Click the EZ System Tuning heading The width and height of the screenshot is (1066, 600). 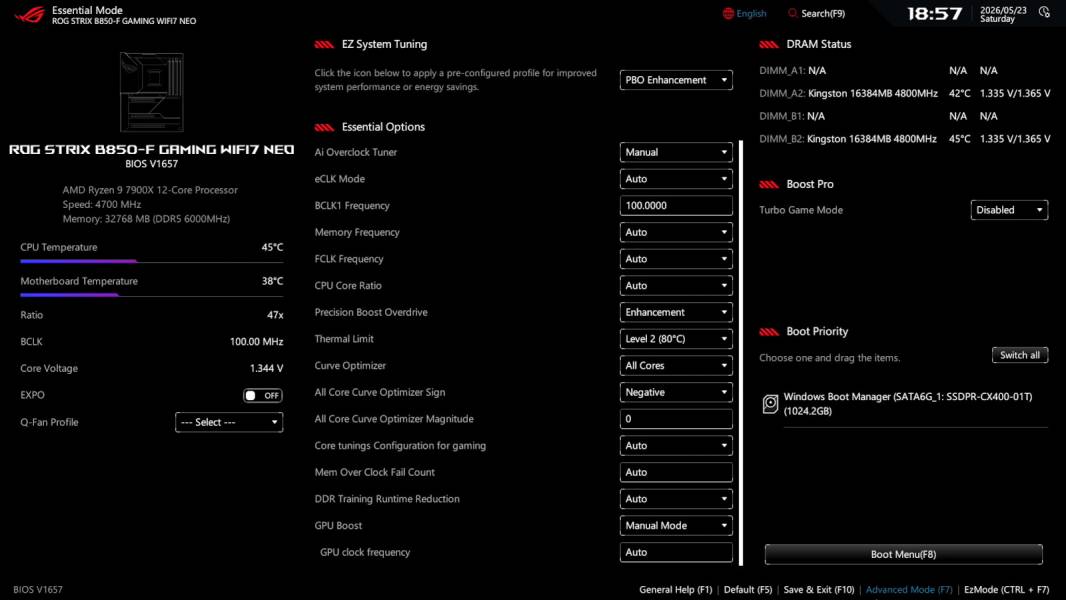click(x=384, y=44)
